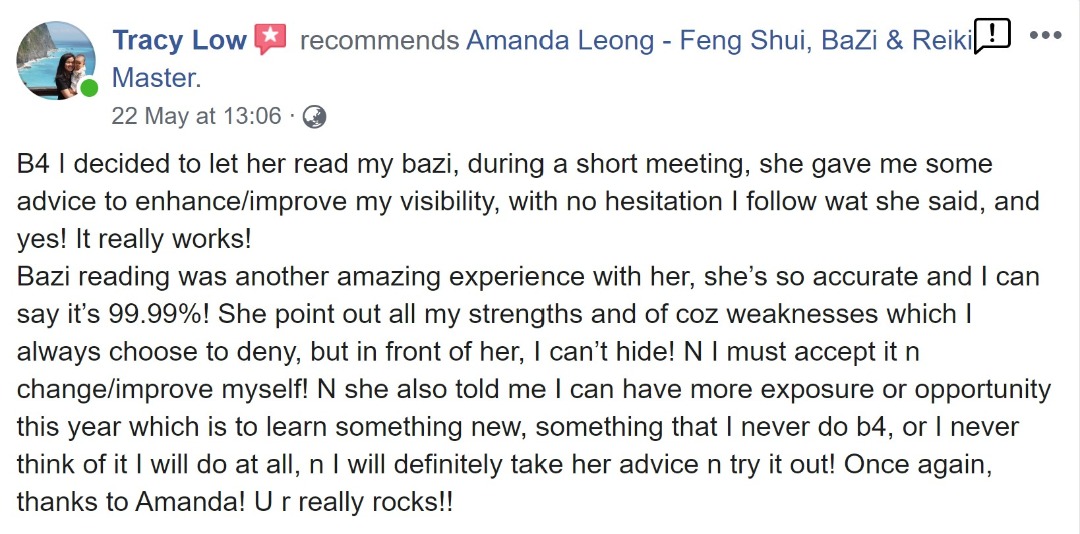Click the word "recommends" in header
The height and width of the screenshot is (534, 1080).
point(380,41)
